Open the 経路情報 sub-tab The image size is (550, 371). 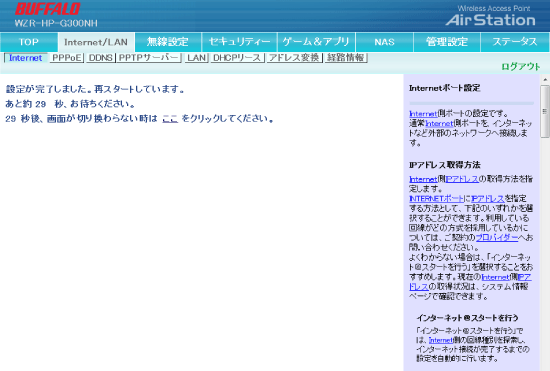[346, 58]
